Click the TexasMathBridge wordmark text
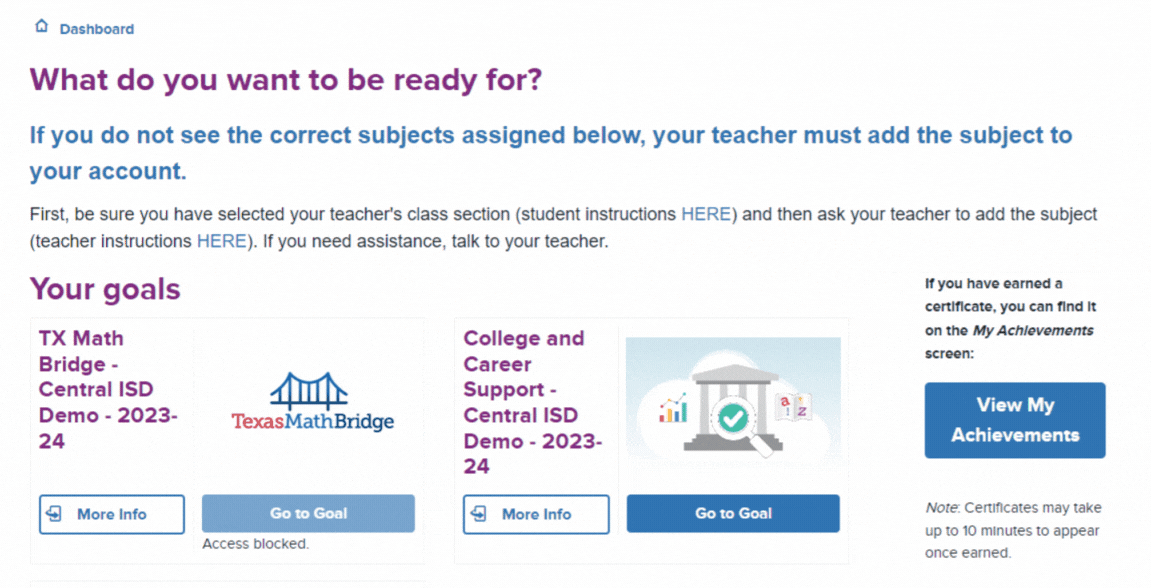 click(x=312, y=421)
